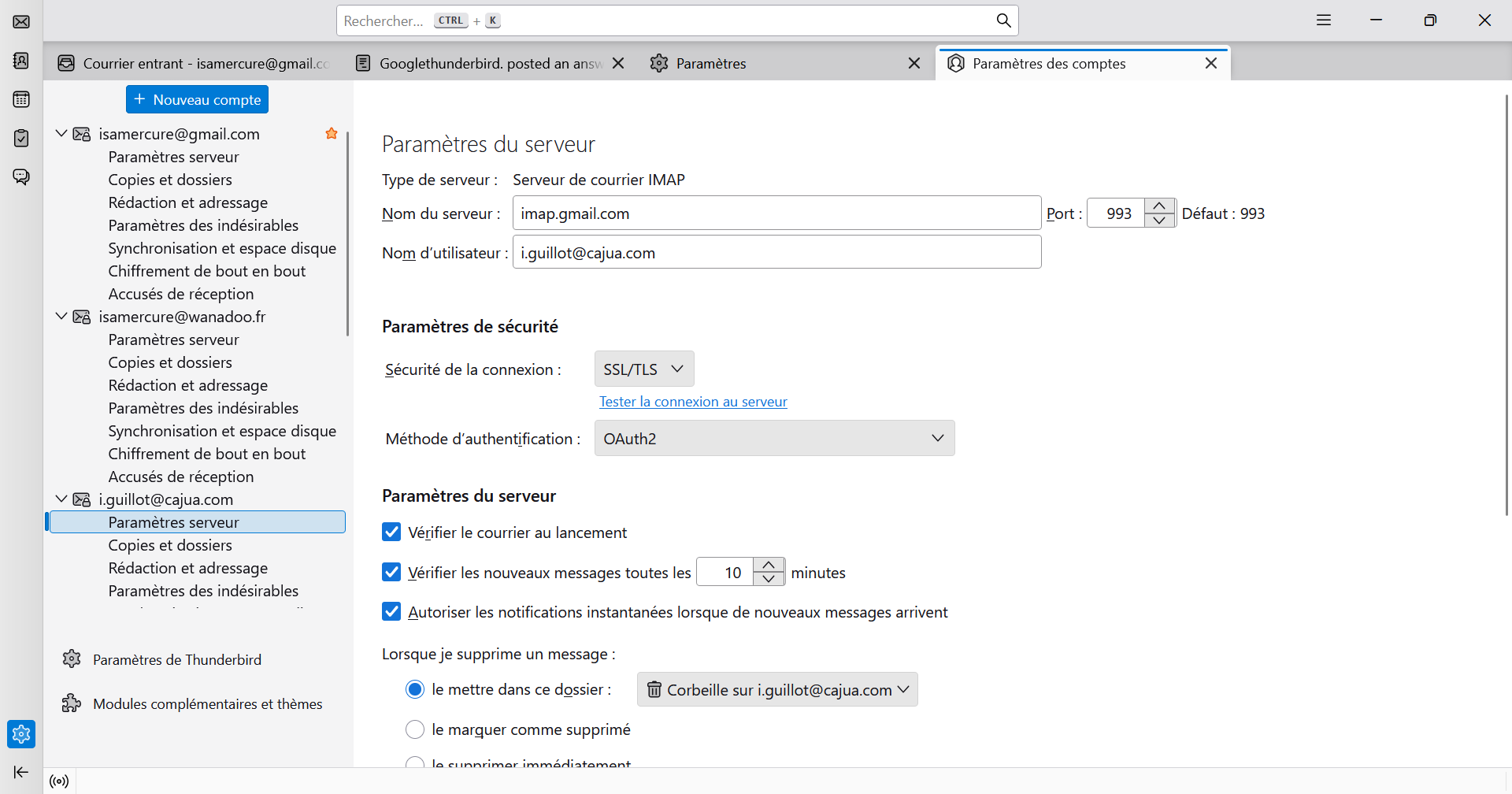Increase the port number stepper

[1159, 206]
